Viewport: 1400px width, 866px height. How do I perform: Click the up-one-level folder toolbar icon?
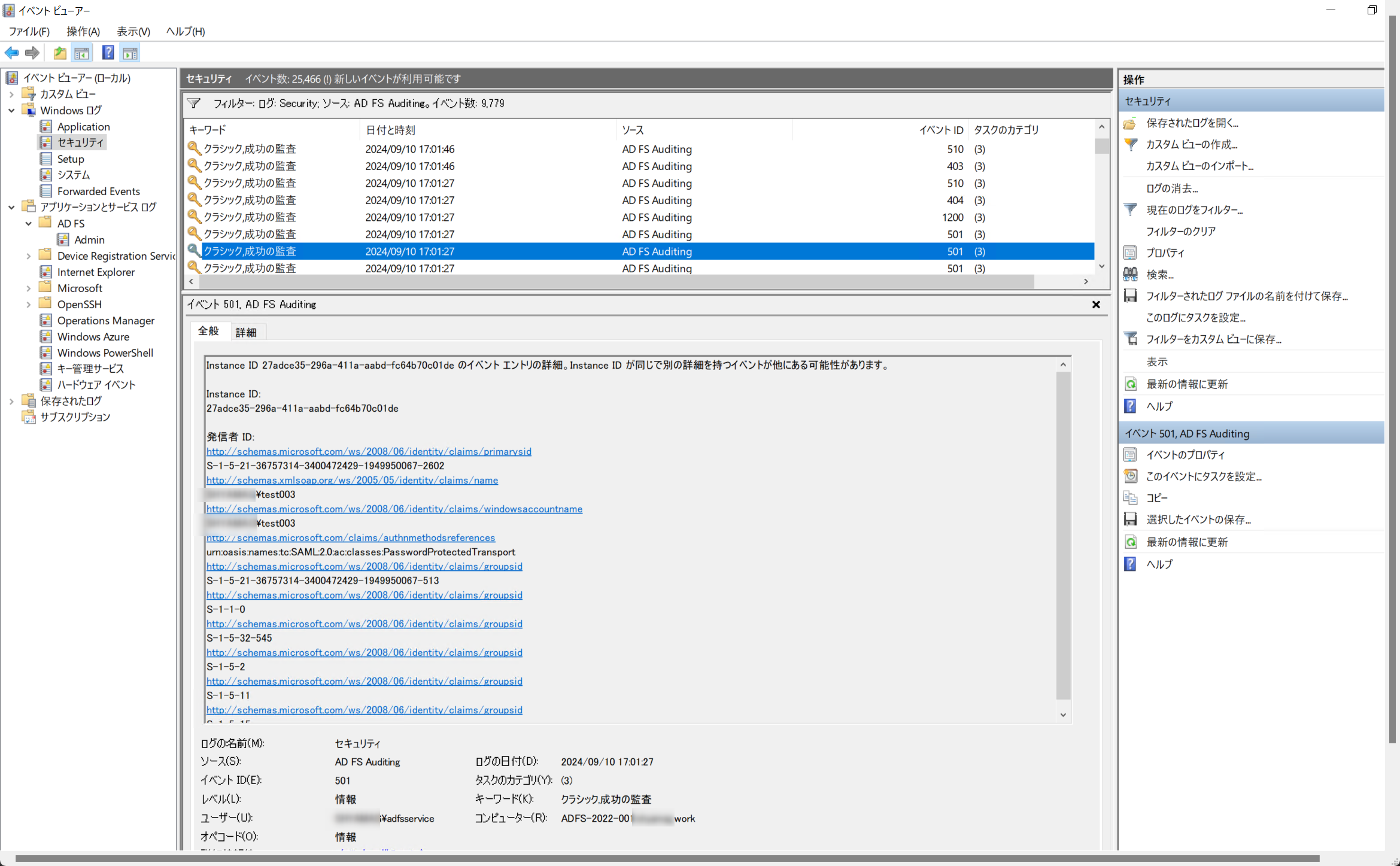tap(59, 53)
